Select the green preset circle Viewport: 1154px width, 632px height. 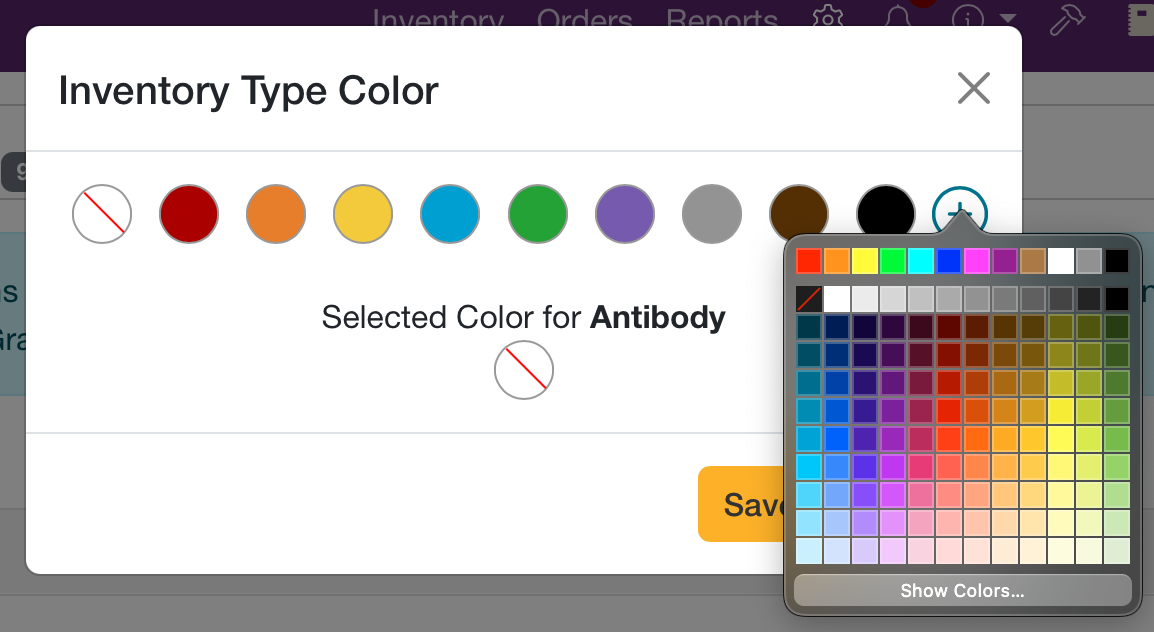point(537,213)
